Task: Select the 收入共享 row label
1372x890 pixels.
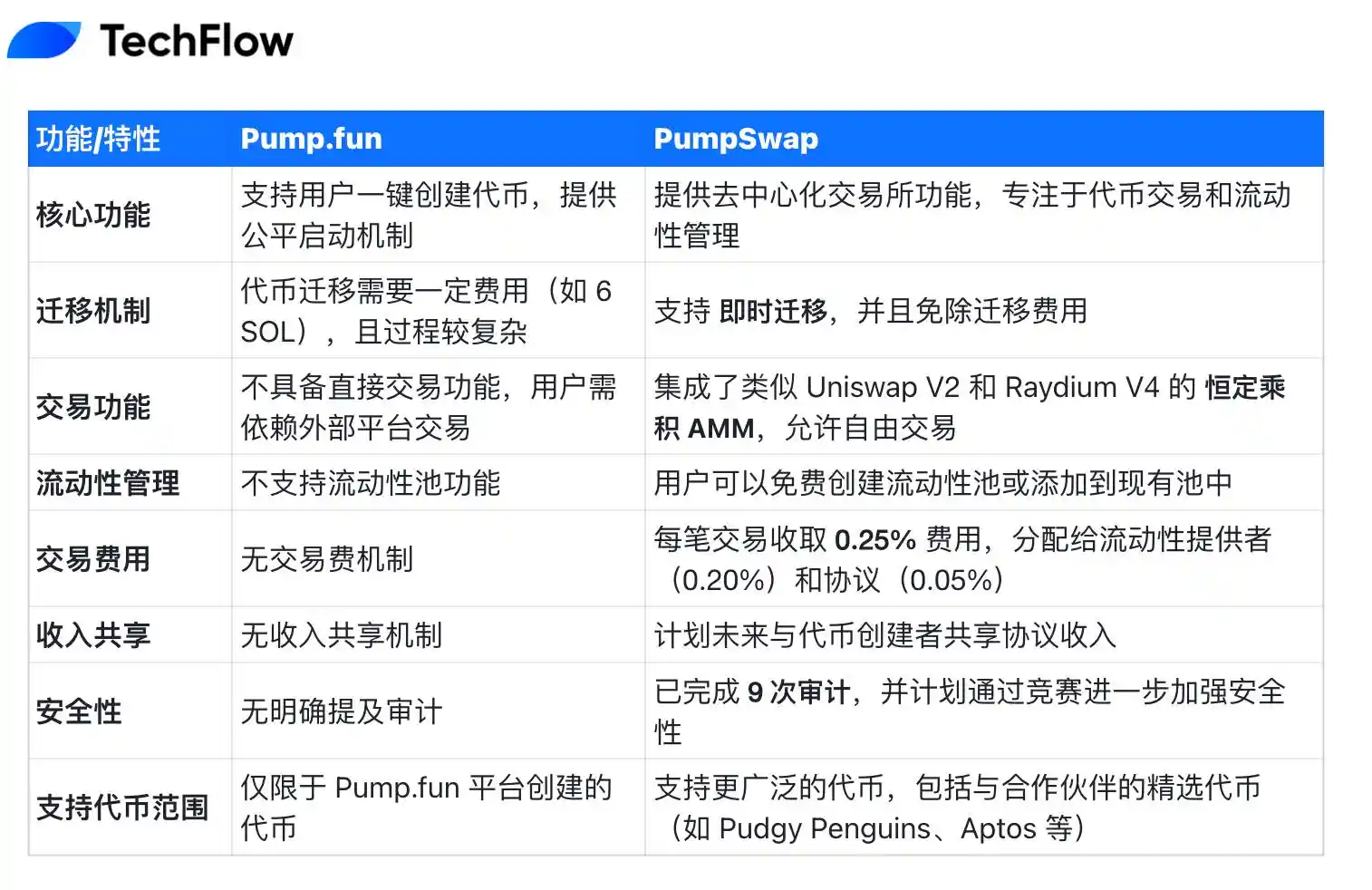Action: pyautogui.click(x=92, y=635)
